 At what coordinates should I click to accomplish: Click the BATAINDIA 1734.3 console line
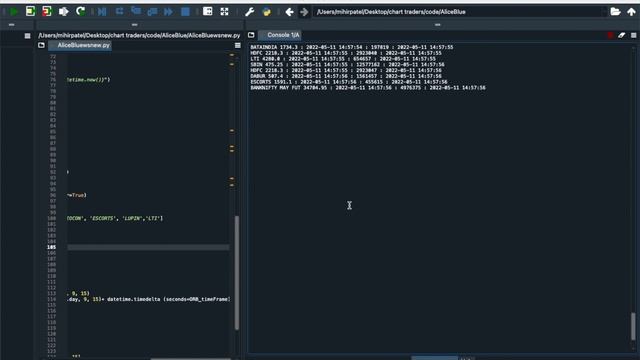[x=351, y=47]
